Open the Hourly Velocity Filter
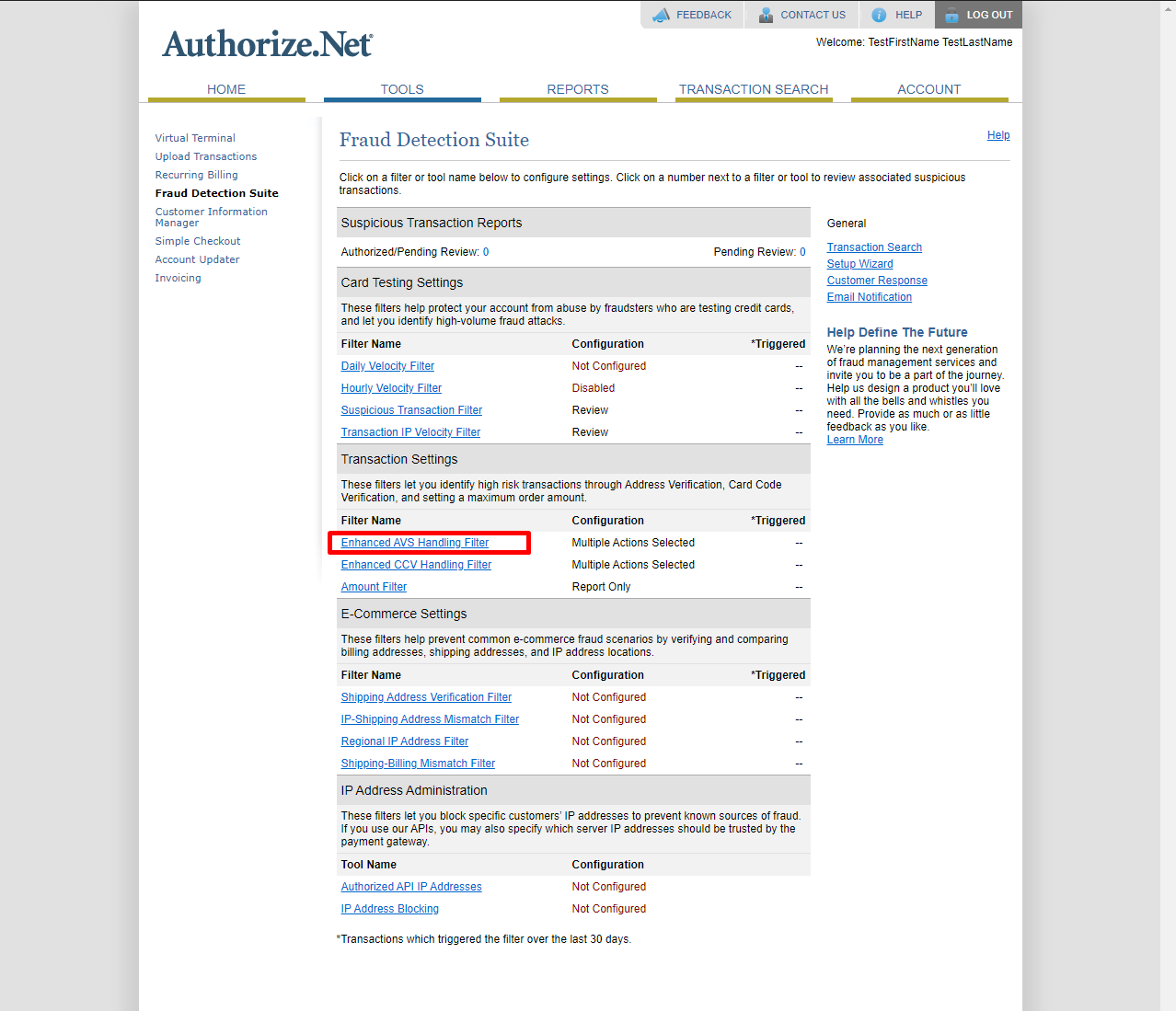 pyautogui.click(x=391, y=388)
